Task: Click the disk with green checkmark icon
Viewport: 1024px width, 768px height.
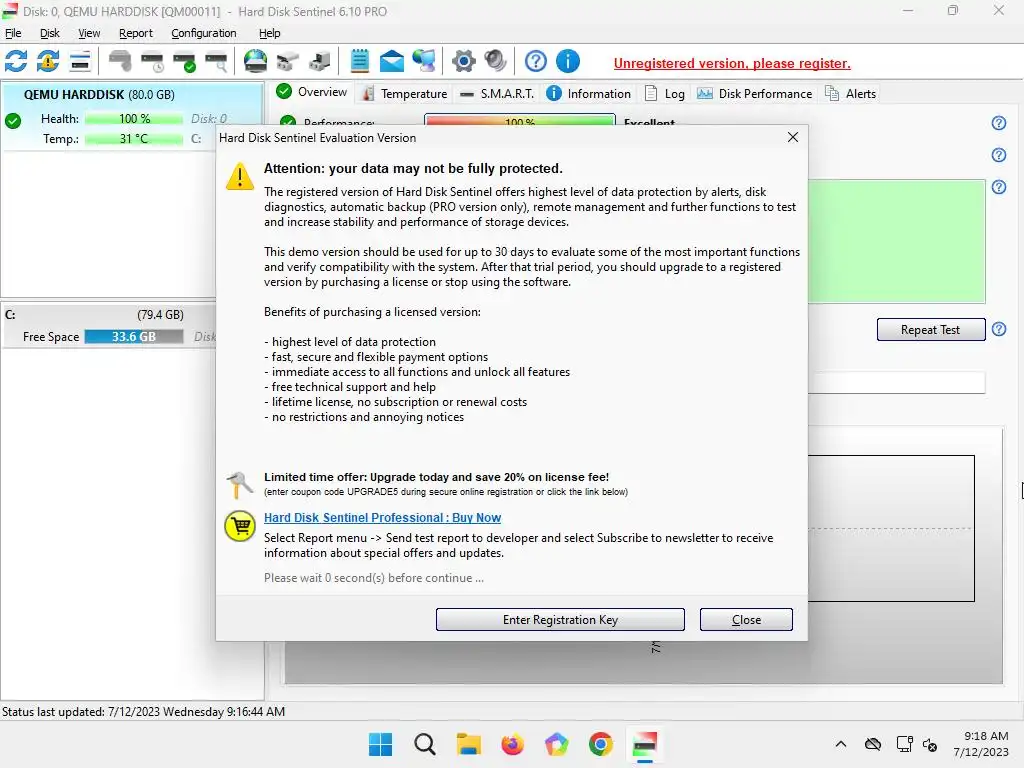Action: [x=184, y=61]
